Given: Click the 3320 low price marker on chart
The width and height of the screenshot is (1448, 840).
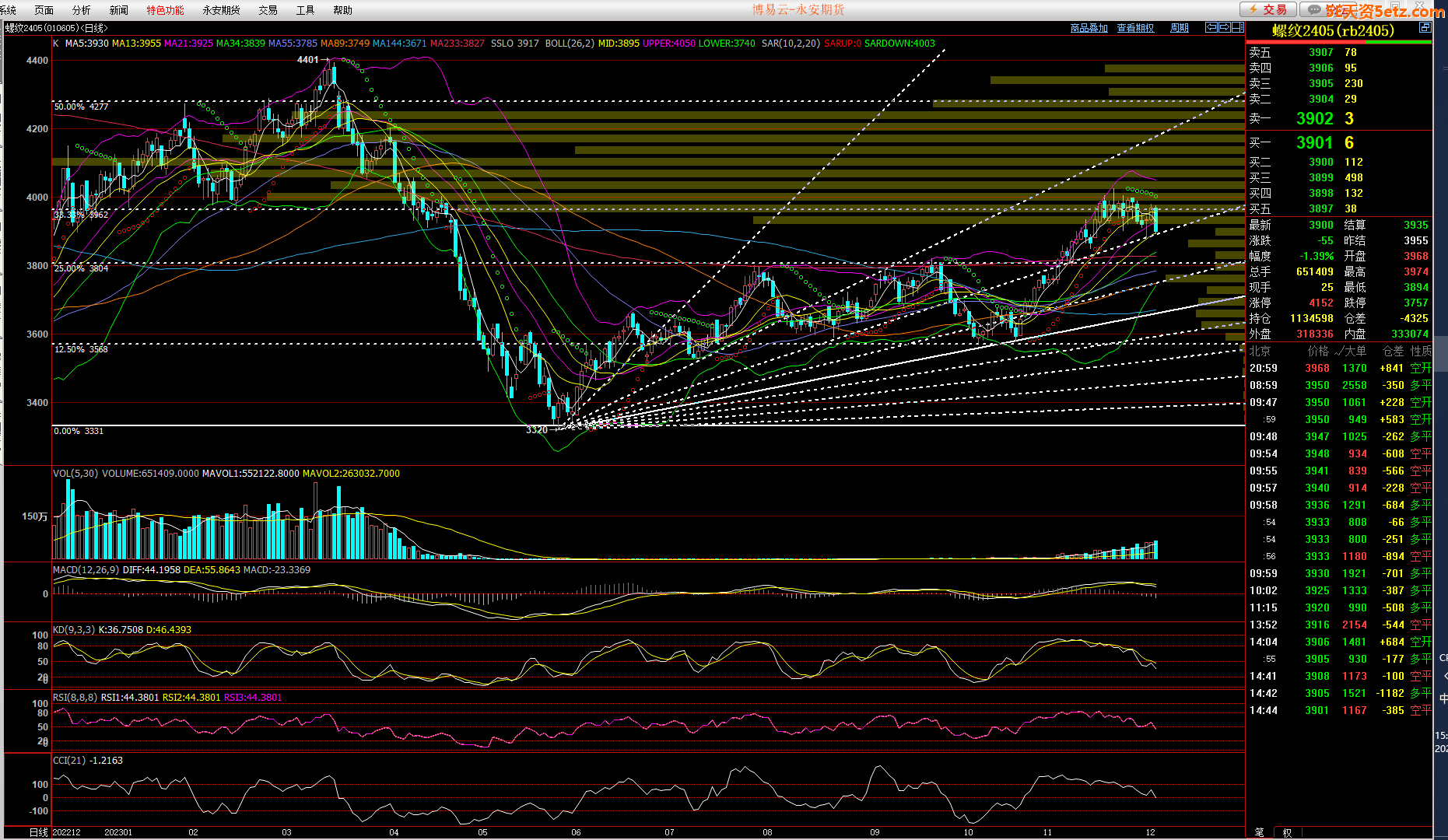Looking at the screenshot, I should click(x=537, y=429).
